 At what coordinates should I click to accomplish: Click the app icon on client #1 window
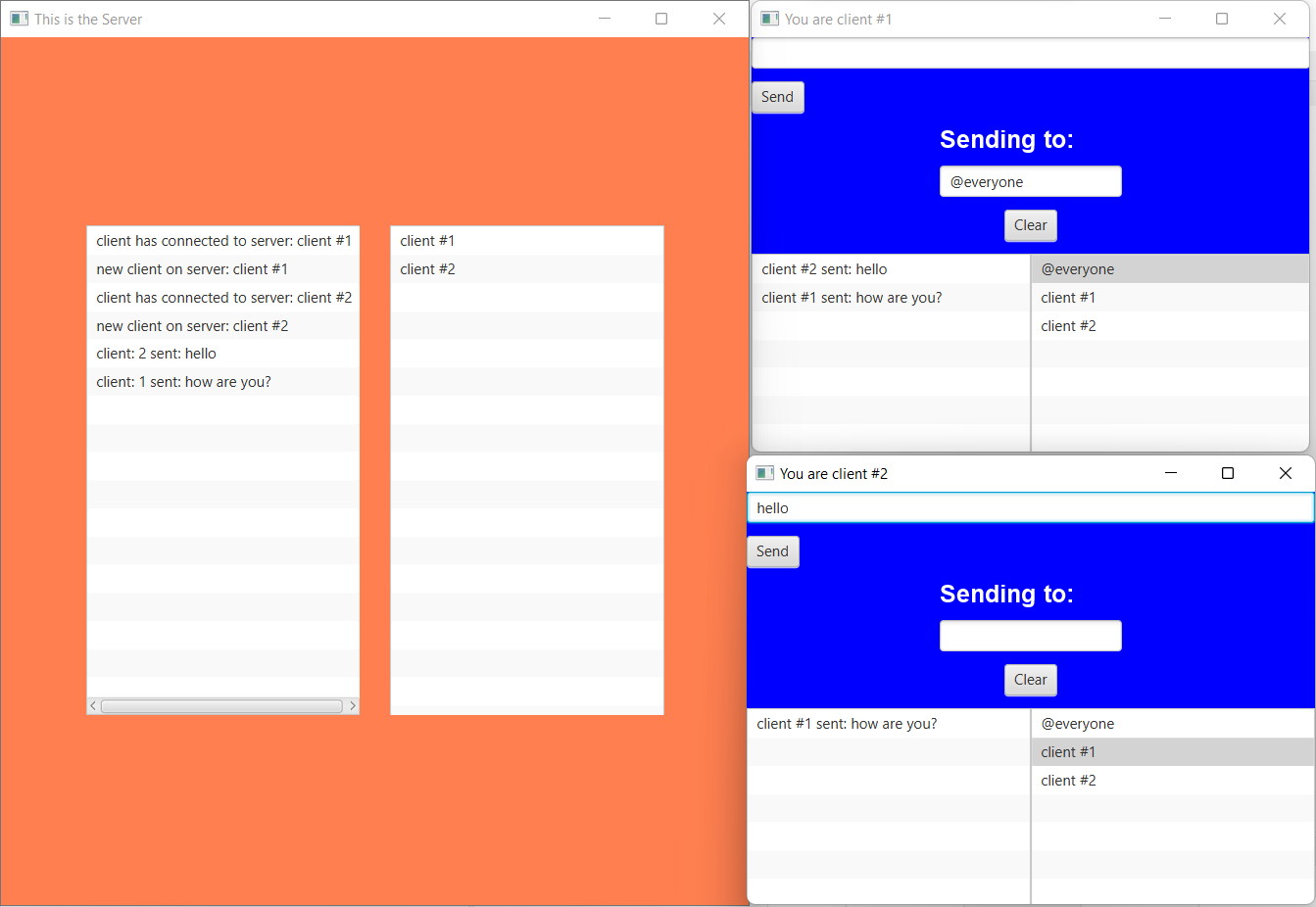[770, 19]
